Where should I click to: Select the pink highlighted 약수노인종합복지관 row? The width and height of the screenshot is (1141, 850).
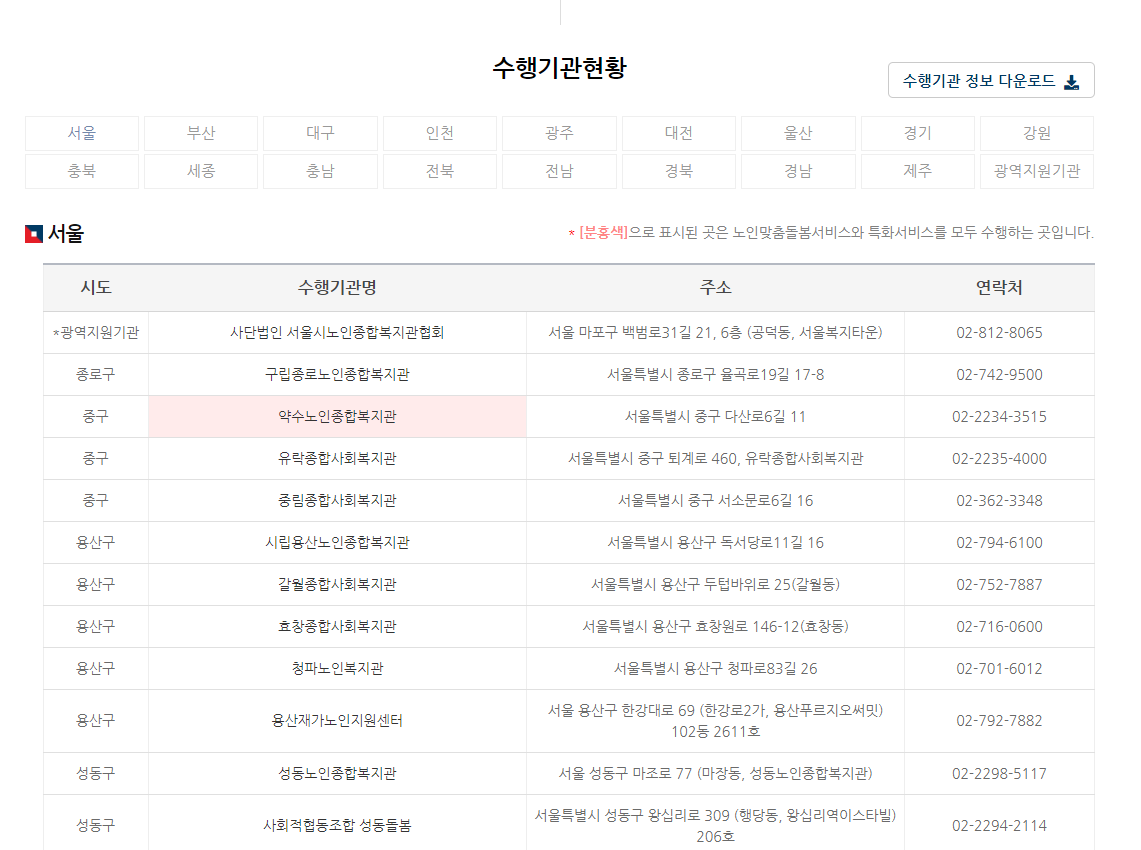pos(337,416)
